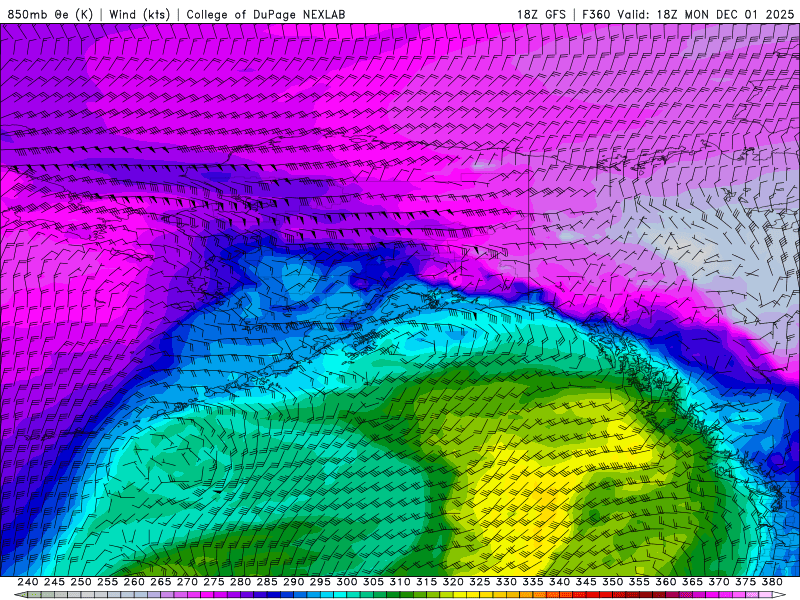Click the 270 value on the color scale
Image resolution: width=800 pixels, height=600 pixels.
[187, 582]
